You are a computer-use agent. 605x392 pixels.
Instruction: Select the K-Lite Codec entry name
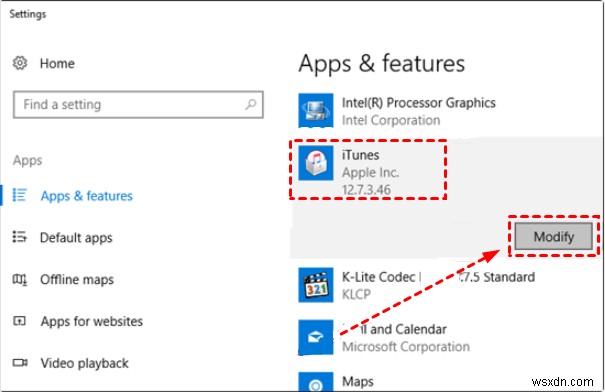438,277
